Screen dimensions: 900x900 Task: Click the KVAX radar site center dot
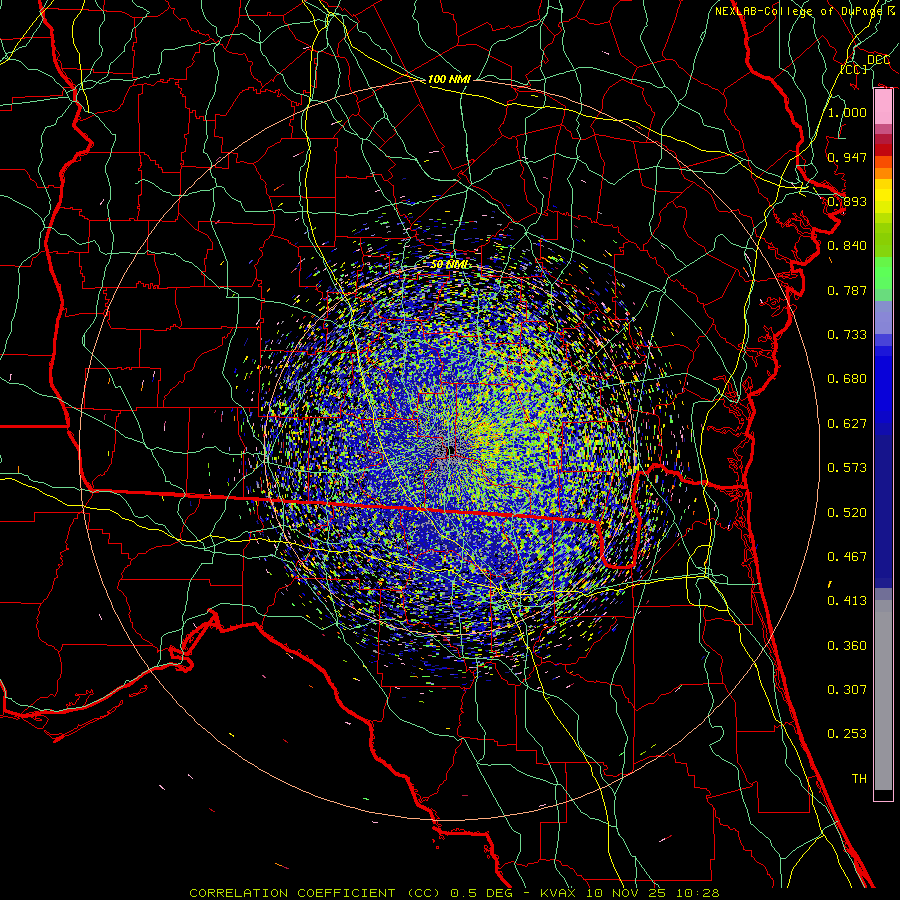[x=451, y=451]
